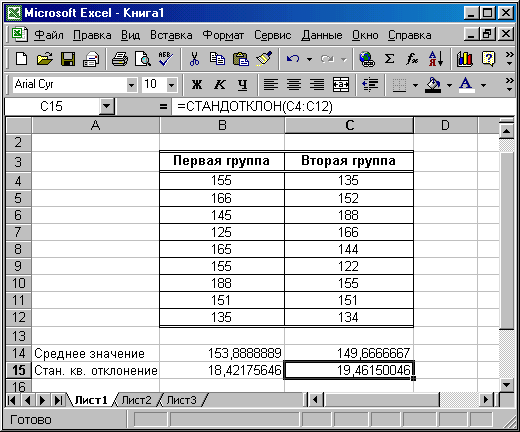Select cell with 153,8888889

(x=222, y=353)
